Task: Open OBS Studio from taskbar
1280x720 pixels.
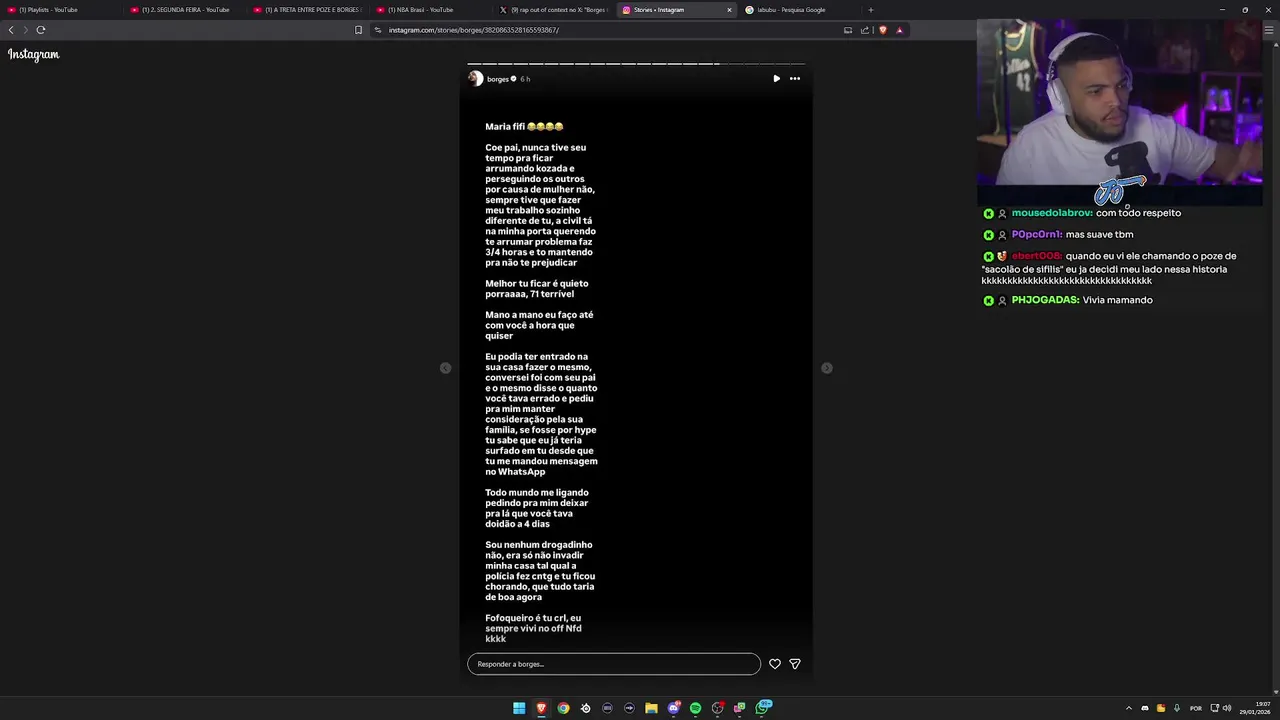Action: [718, 708]
